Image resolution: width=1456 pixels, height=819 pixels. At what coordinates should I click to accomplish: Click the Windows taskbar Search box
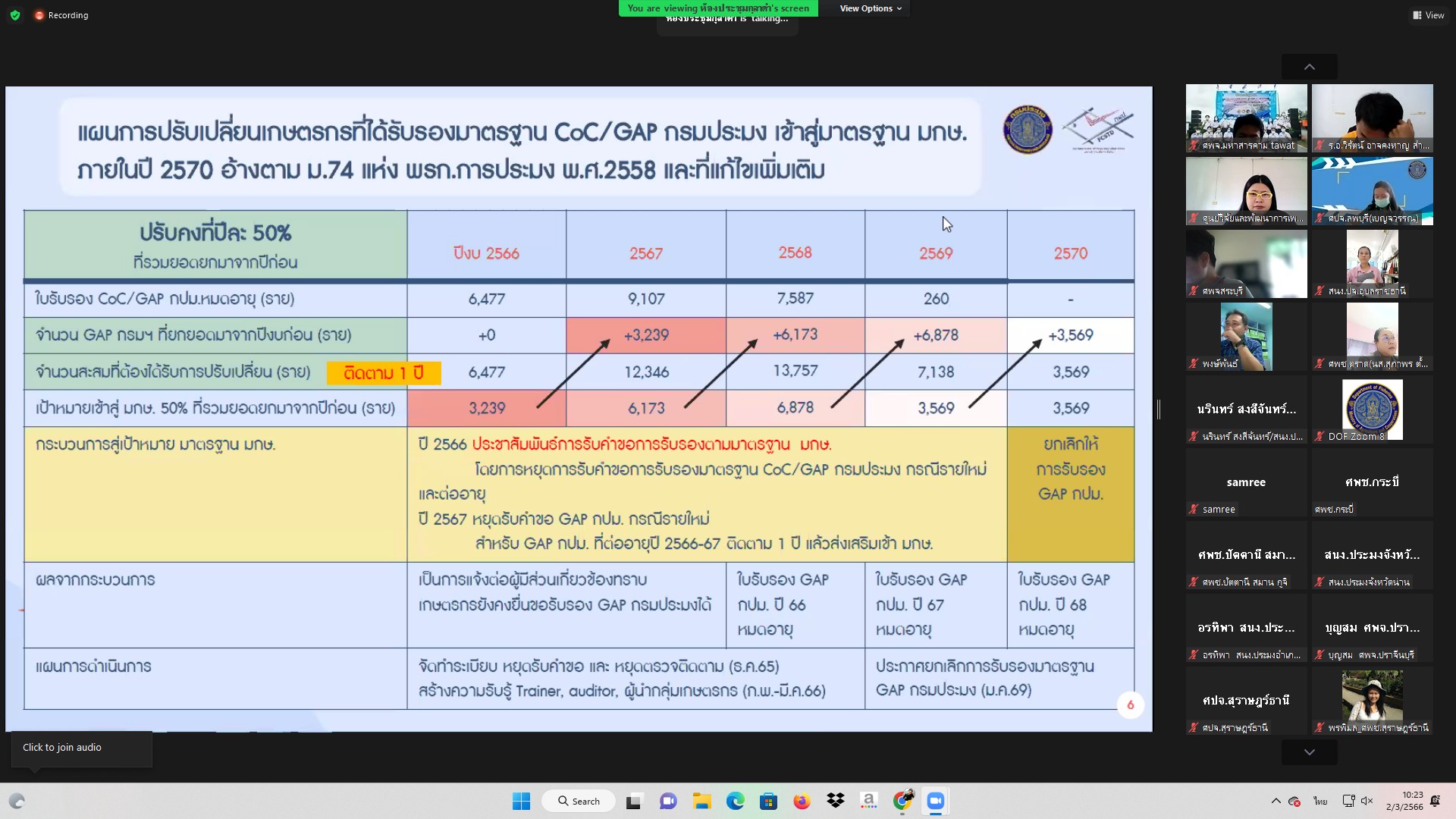point(579,801)
